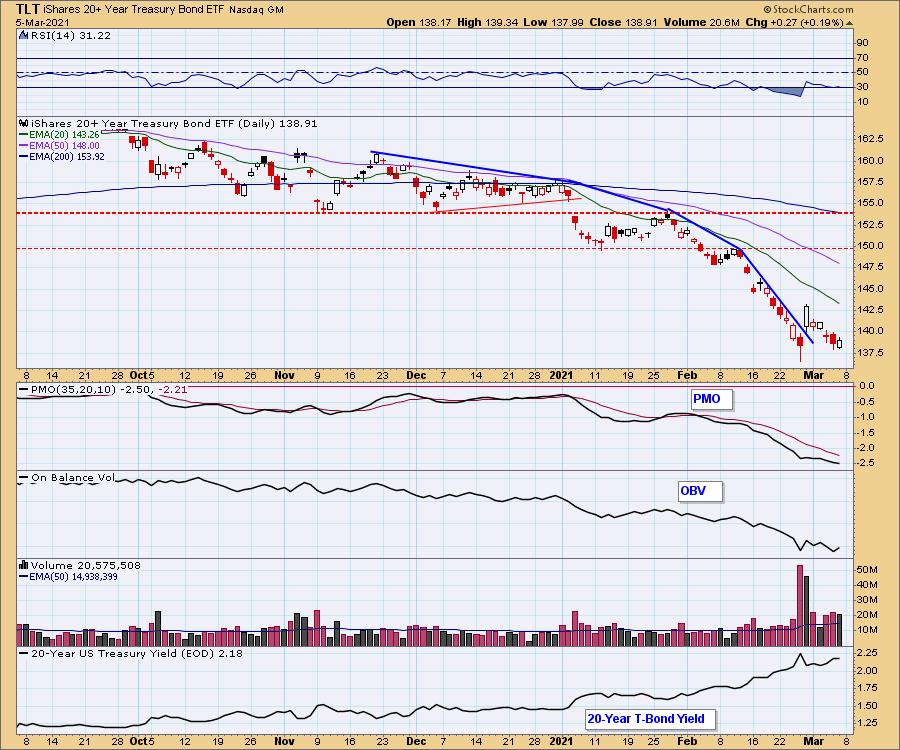Screen dimensions: 900x750
Task: Click the StockCharts.com copyright label
Action: (x=808, y=9)
